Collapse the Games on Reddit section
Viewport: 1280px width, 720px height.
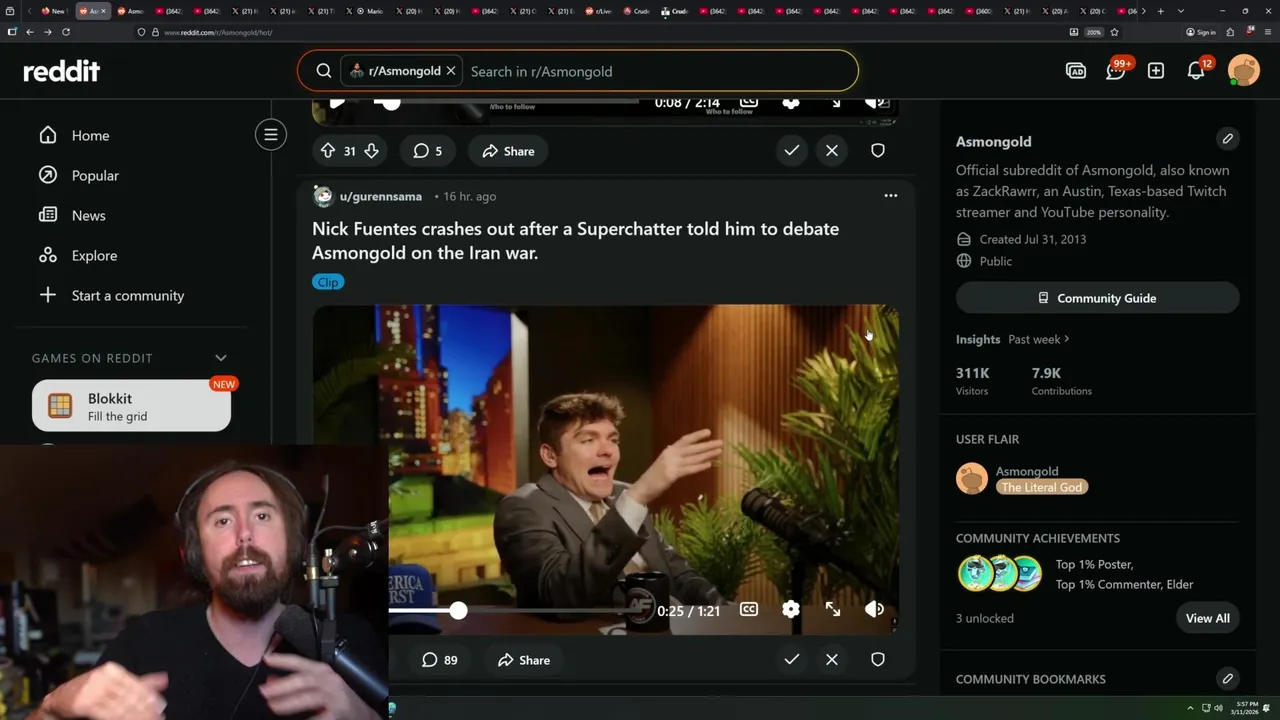221,358
